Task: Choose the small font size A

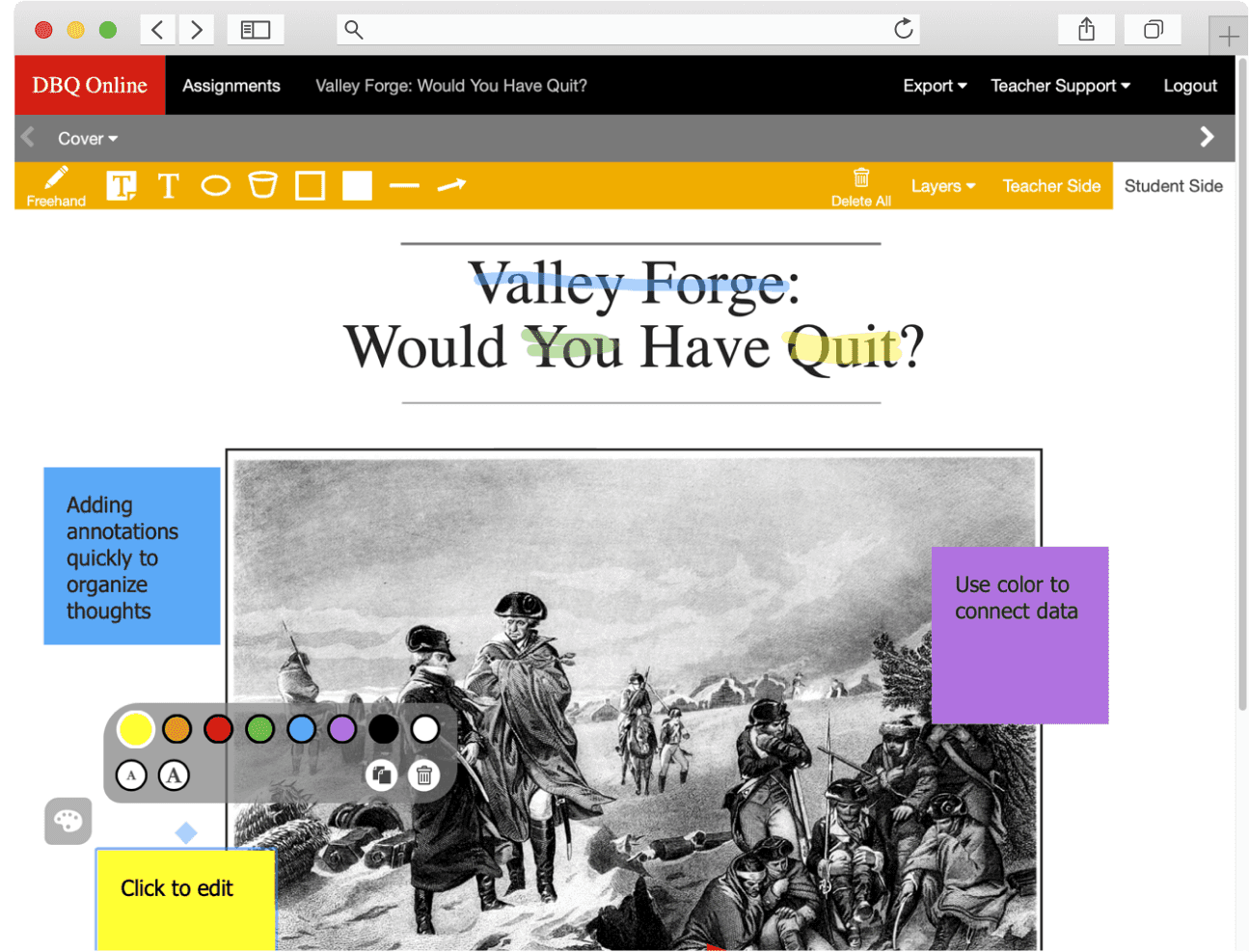Action: (x=131, y=775)
